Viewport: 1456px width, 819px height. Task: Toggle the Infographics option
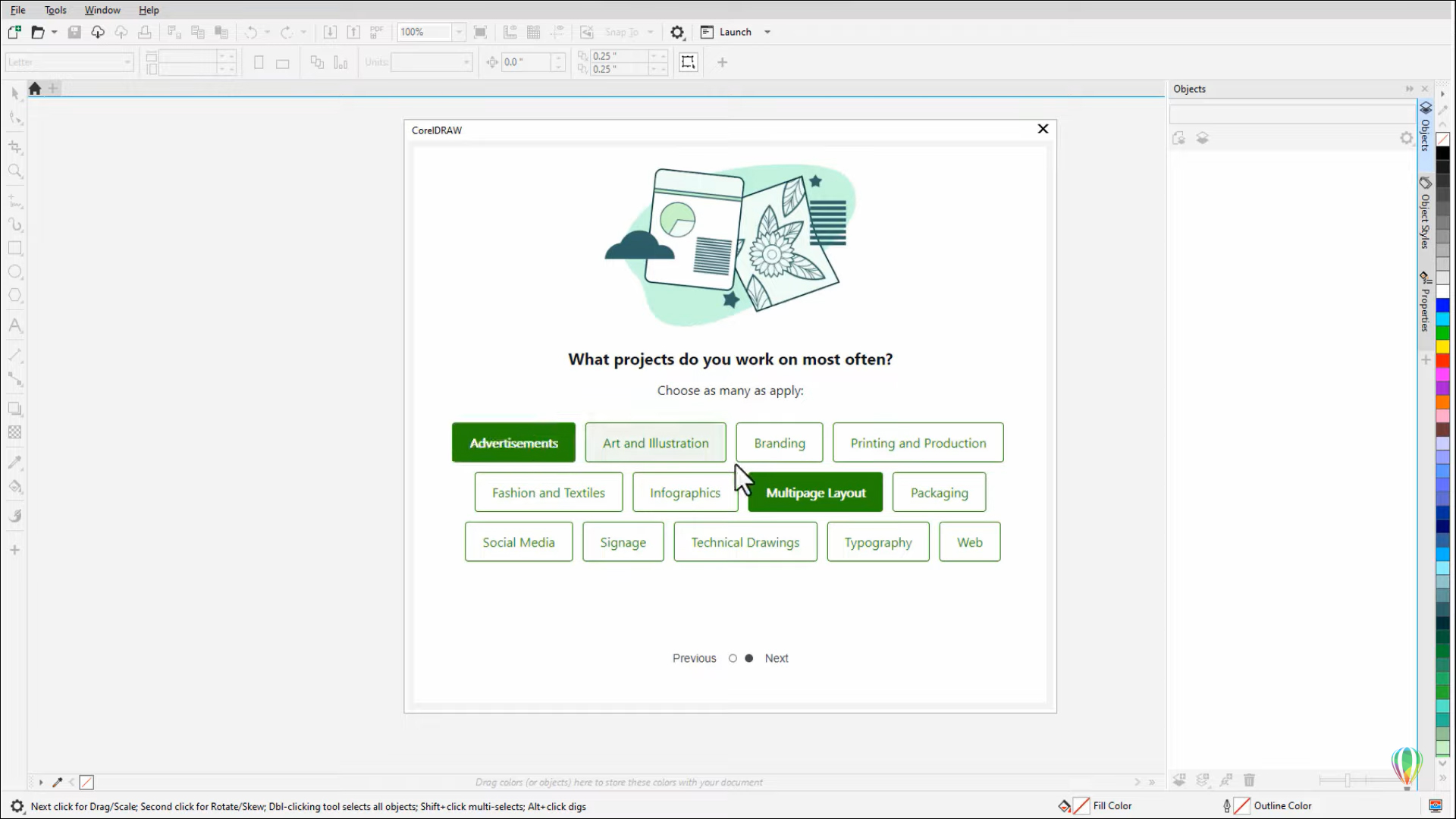(686, 493)
